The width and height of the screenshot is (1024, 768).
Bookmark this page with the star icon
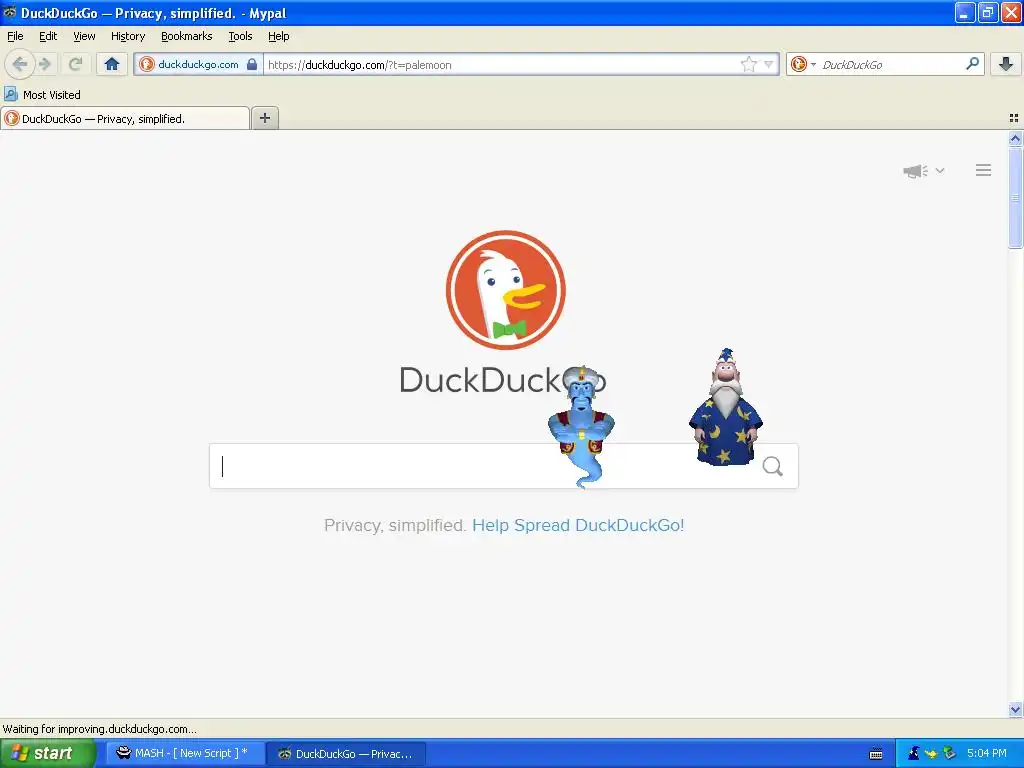coord(748,64)
